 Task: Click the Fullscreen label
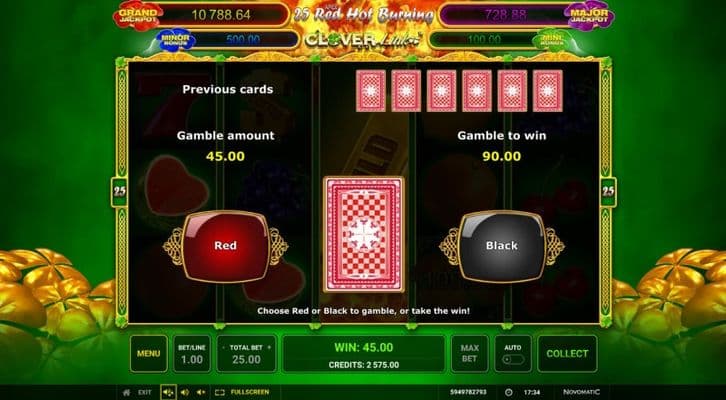pyautogui.click(x=250, y=392)
